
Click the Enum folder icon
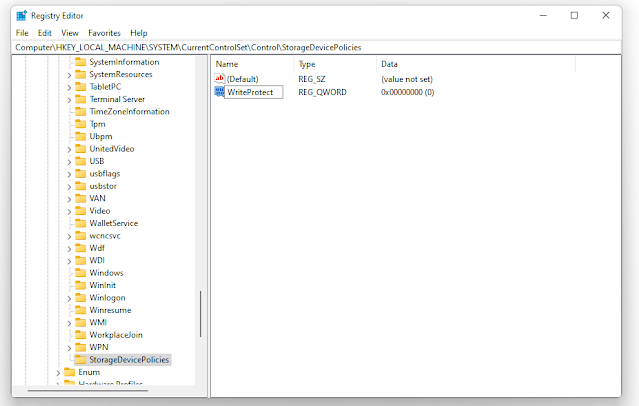click(70, 372)
